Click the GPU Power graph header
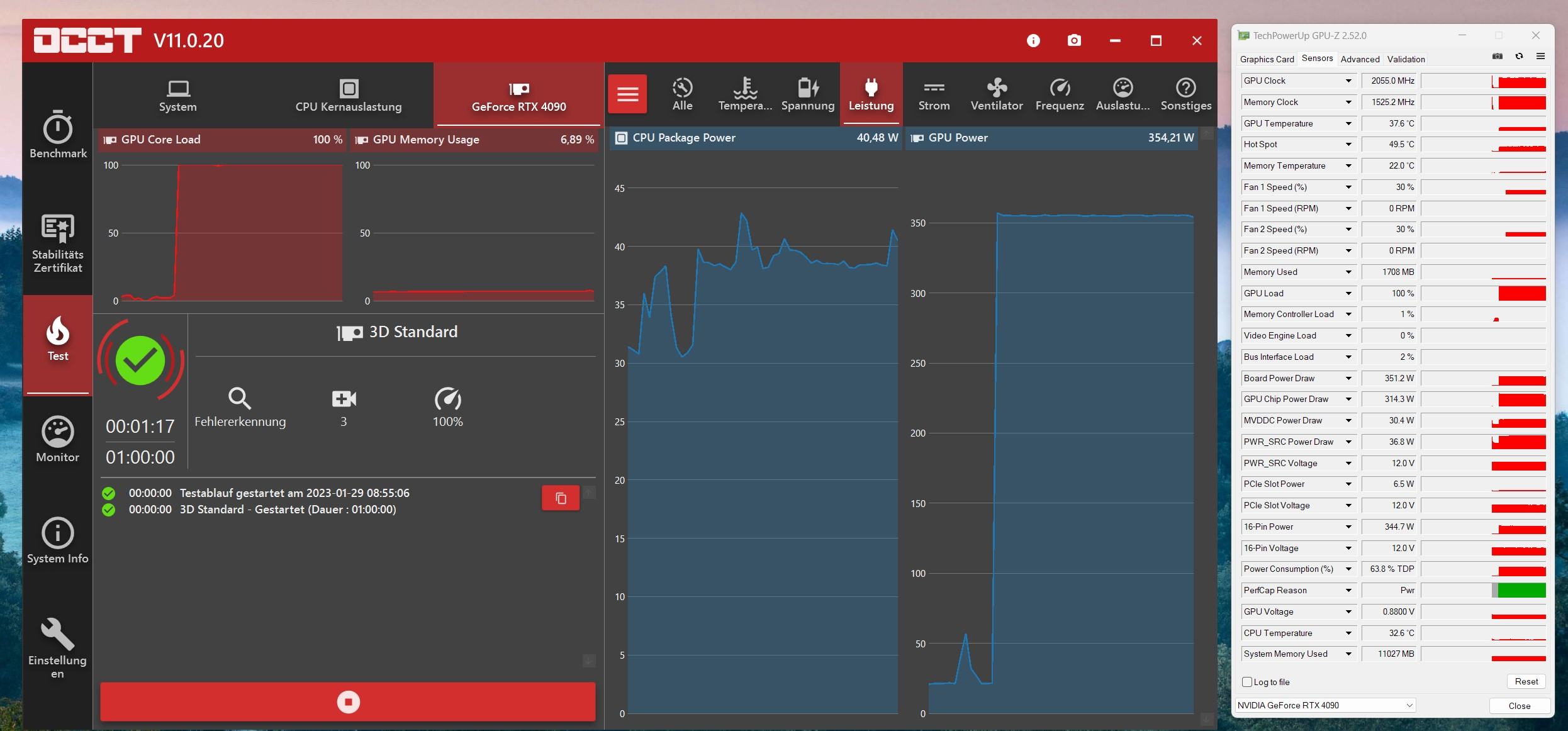This screenshot has height=731, width=1568. click(x=1051, y=138)
